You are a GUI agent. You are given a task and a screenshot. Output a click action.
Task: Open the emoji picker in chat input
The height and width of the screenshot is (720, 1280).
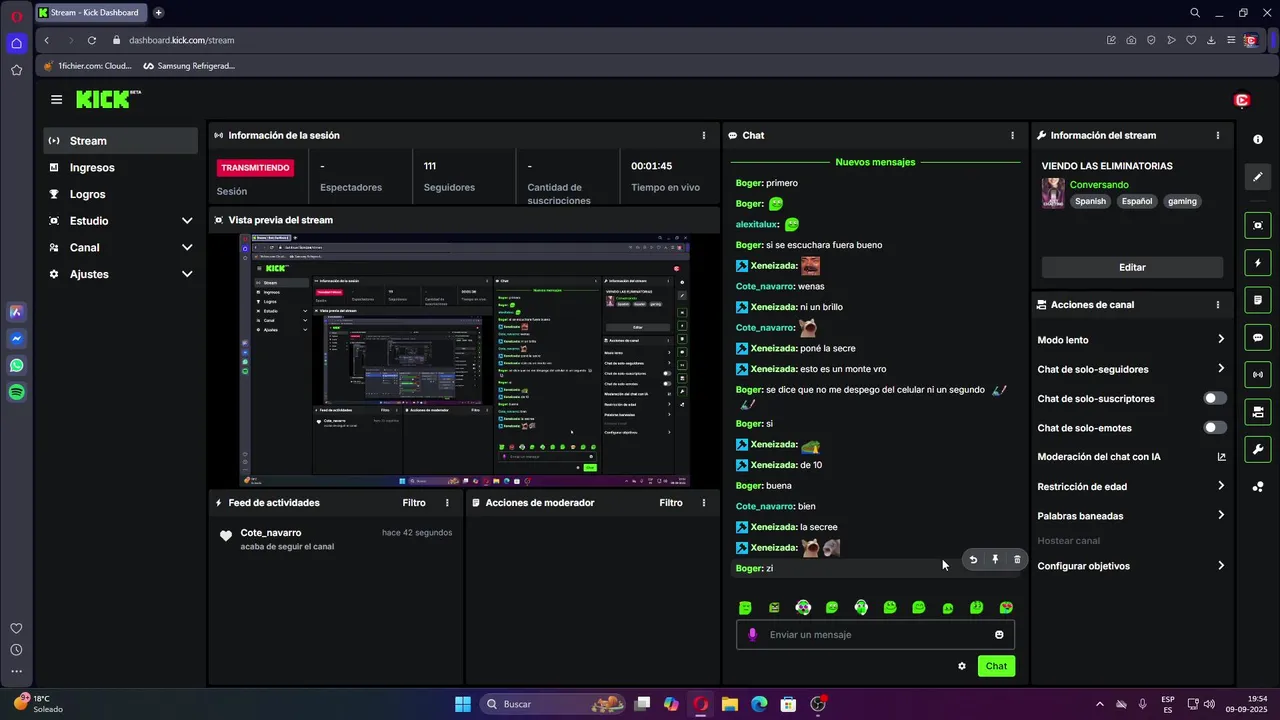pos(999,634)
